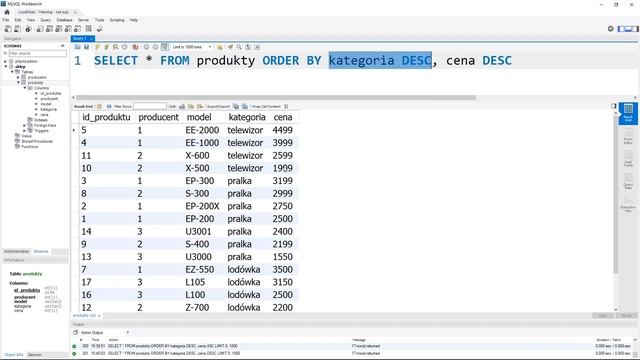The image size is (640, 360).
Task: Switch to the Administration tab in Navigator
Action: pos(17,251)
